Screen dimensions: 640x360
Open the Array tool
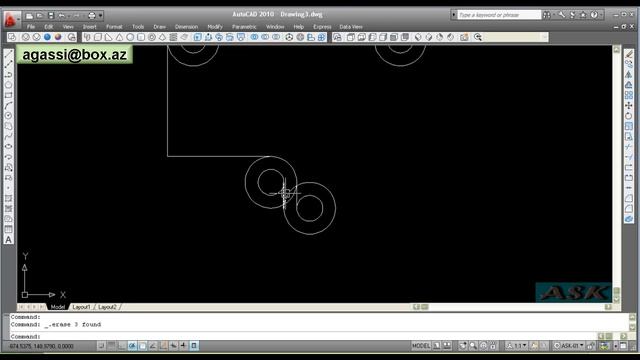pyautogui.click(x=629, y=95)
